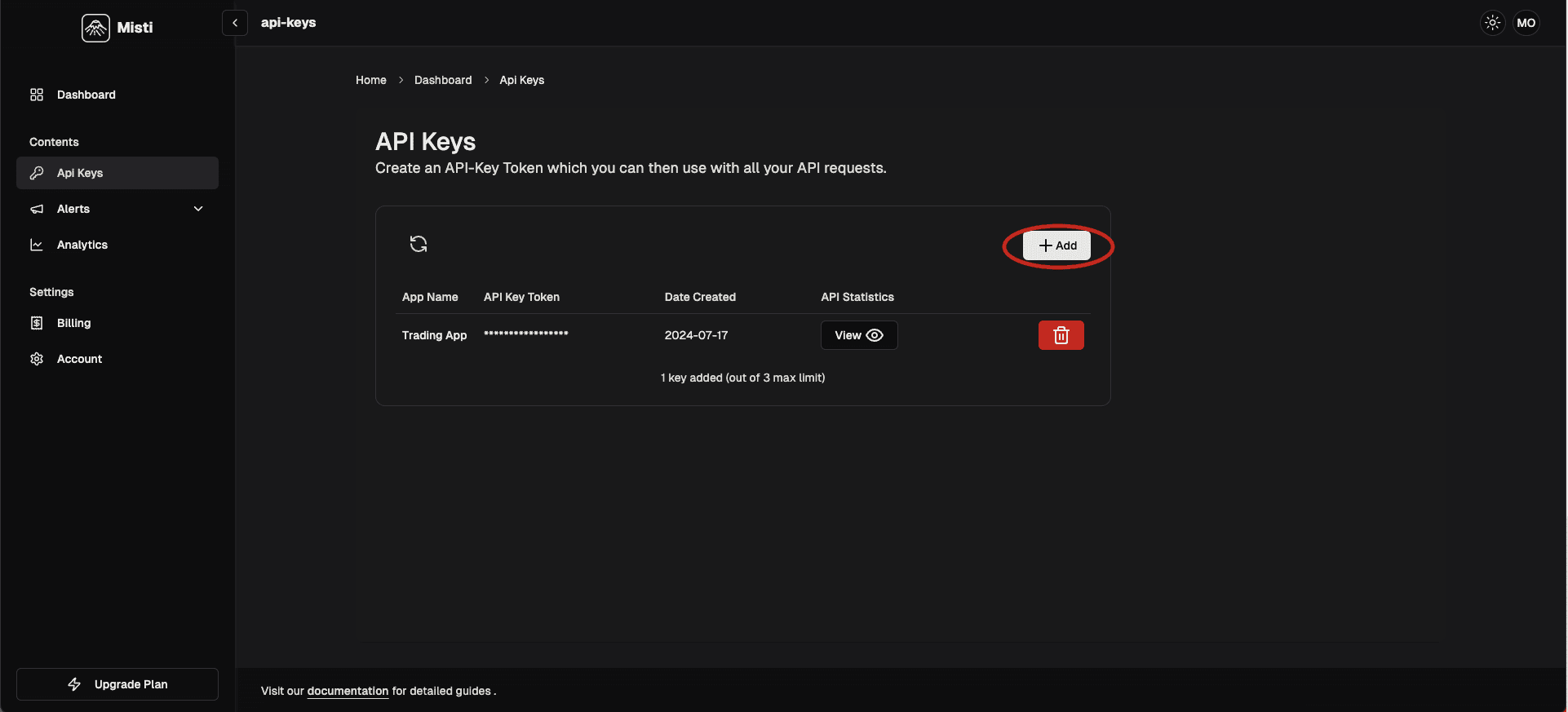
Task: Go to Billing settings
Action: [73, 323]
